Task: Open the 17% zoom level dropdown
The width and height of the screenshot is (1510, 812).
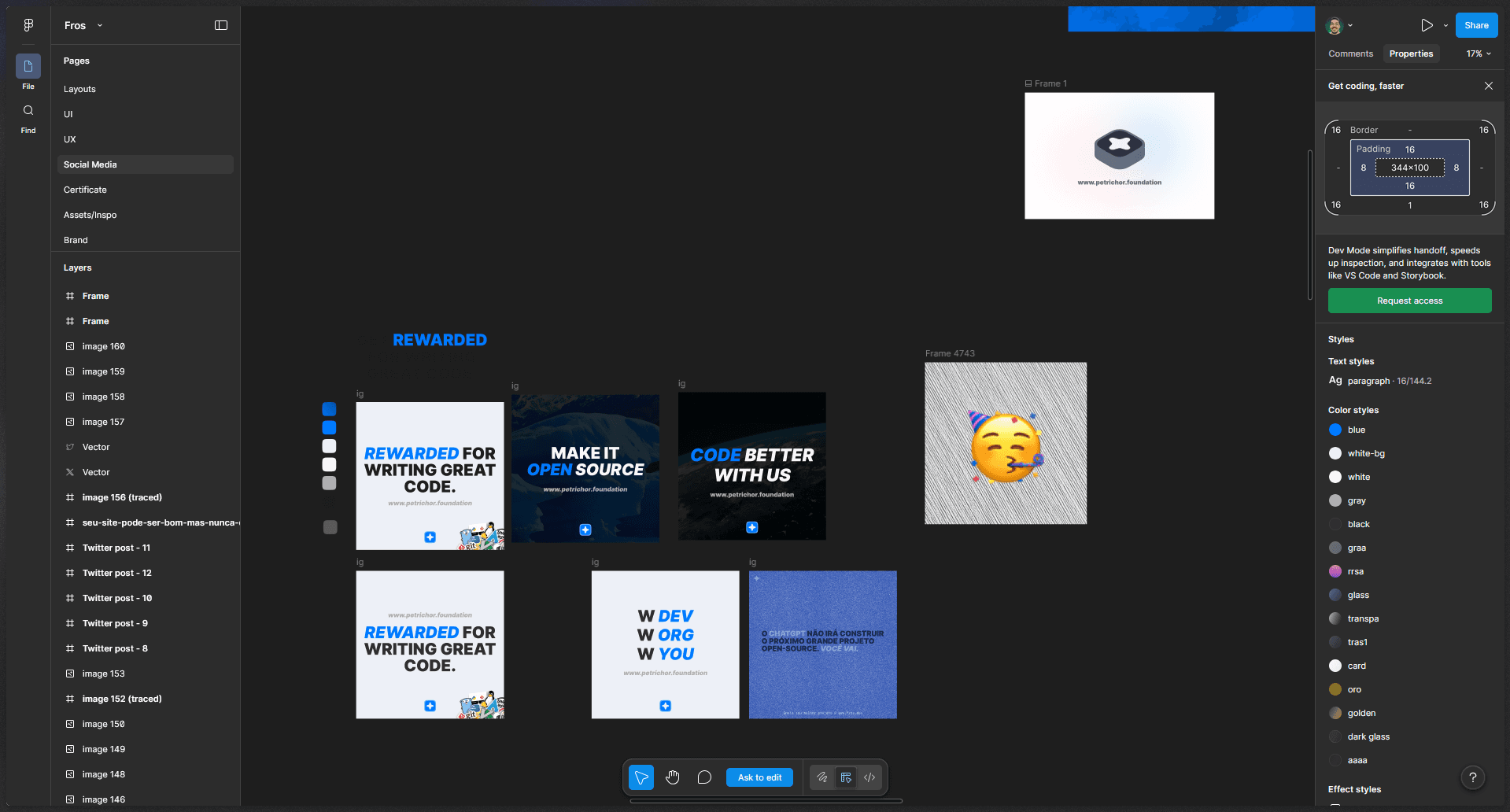Action: pyautogui.click(x=1478, y=54)
